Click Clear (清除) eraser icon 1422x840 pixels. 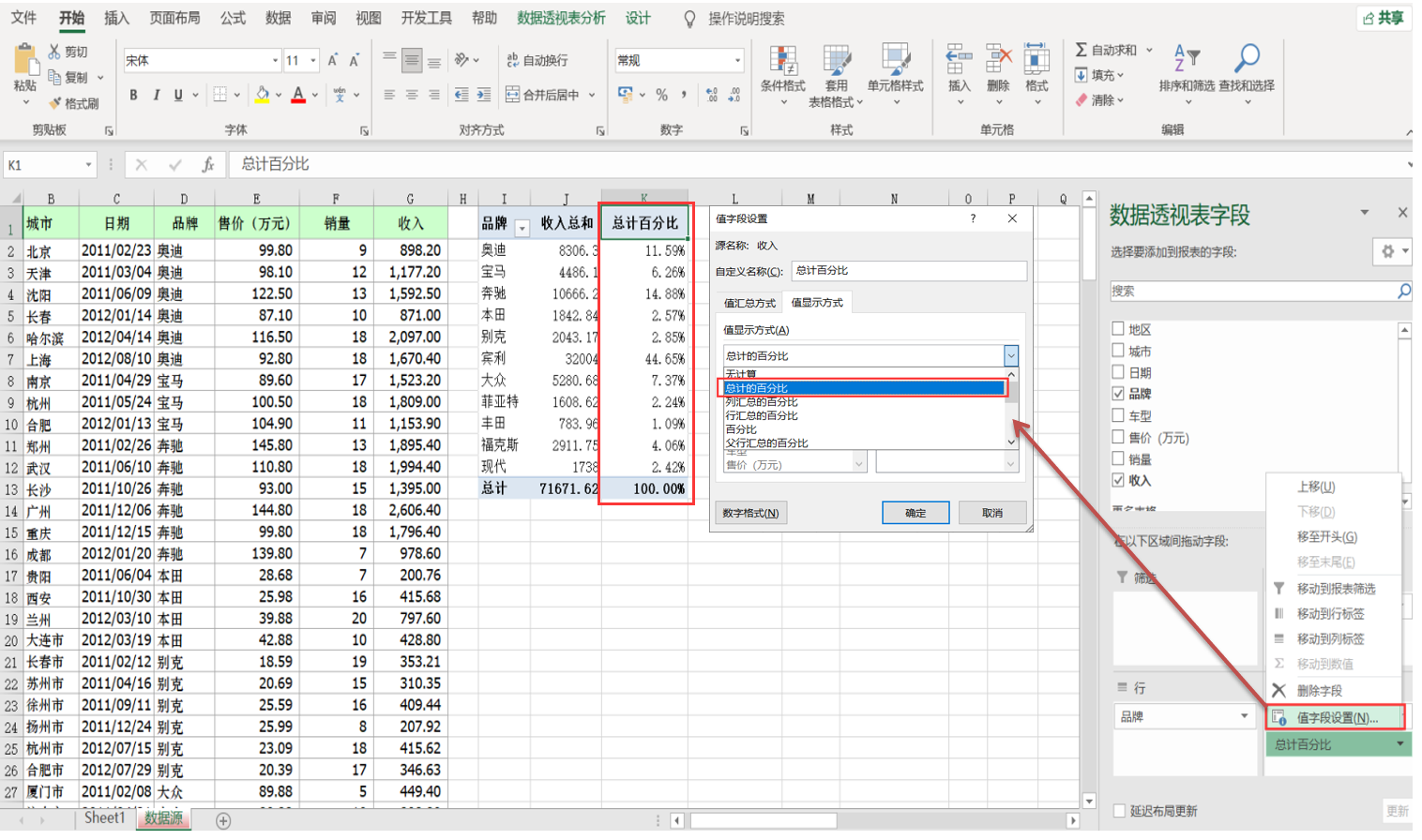click(1081, 99)
